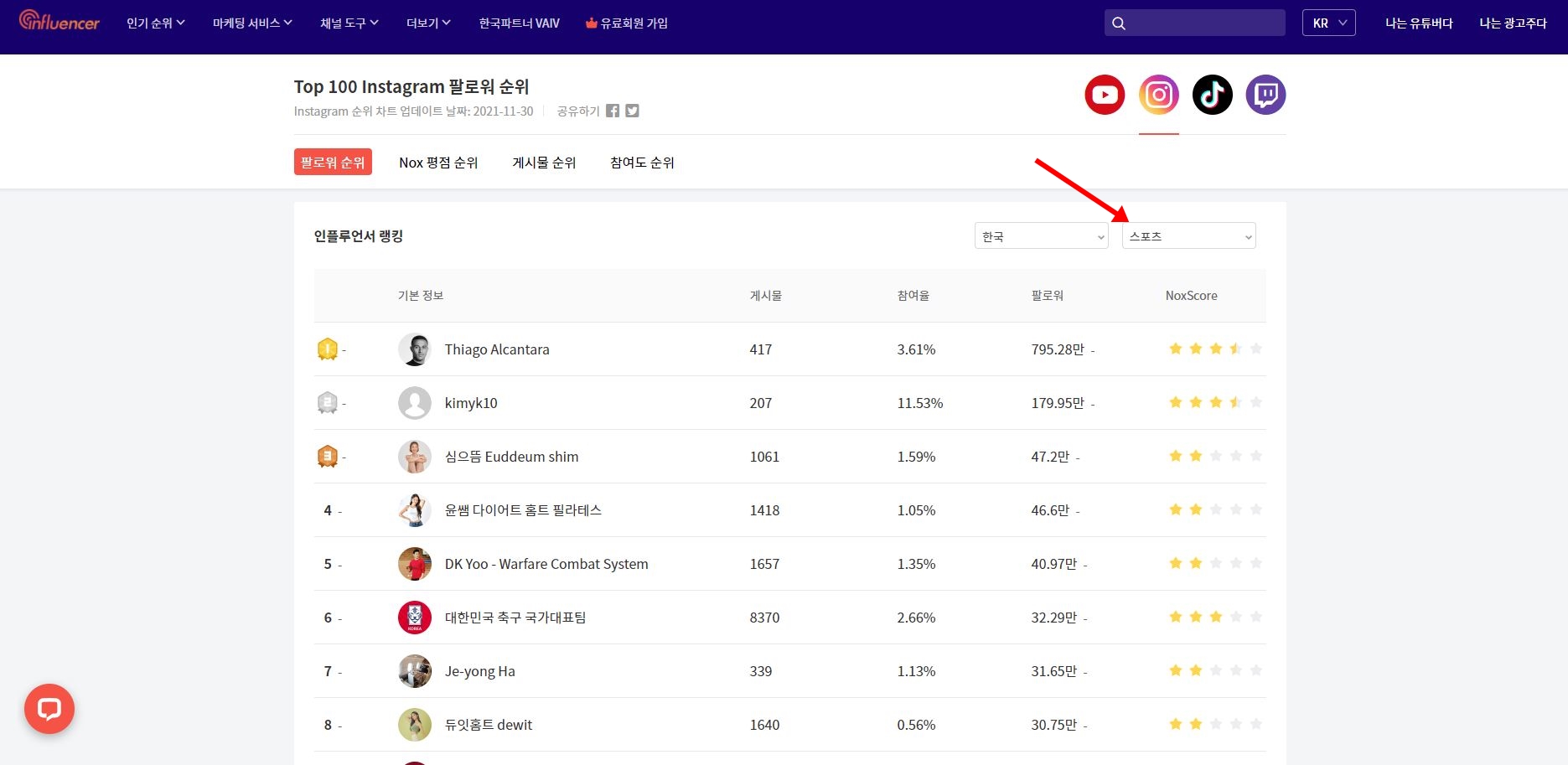Click the 유료회원 가입 link
Image resolution: width=1568 pixels, height=765 pixels.
[627, 23]
